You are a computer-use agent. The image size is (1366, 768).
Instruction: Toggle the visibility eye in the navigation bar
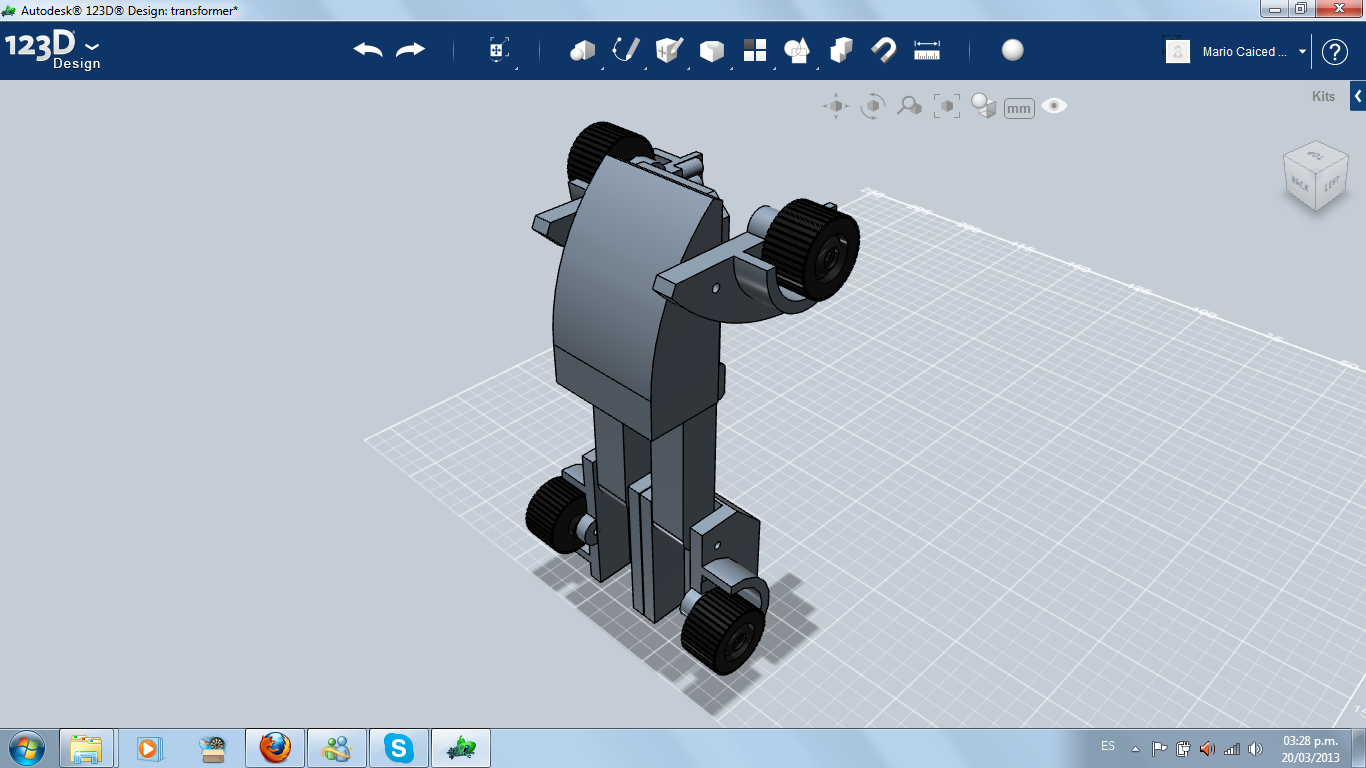1054,106
